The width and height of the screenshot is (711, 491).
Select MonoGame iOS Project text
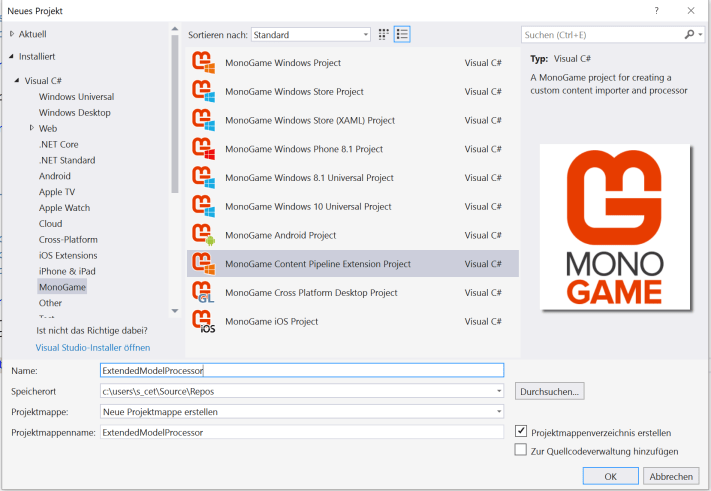(272, 321)
